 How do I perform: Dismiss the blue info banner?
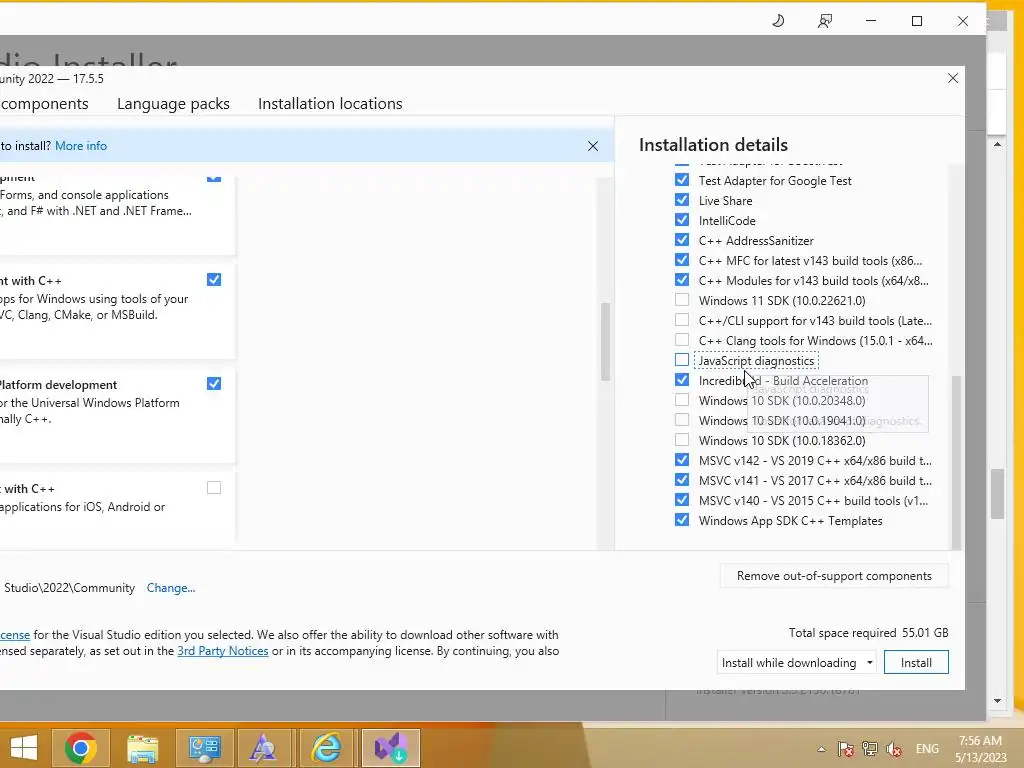point(592,146)
